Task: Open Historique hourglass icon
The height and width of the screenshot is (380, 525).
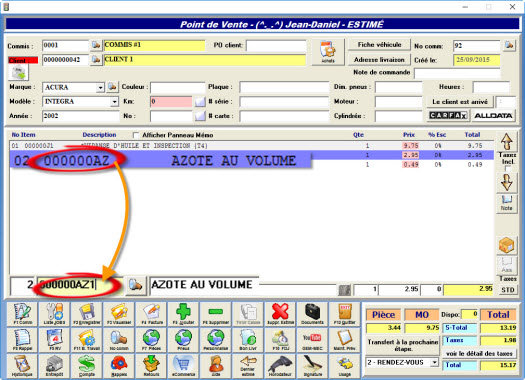Action: point(22,366)
